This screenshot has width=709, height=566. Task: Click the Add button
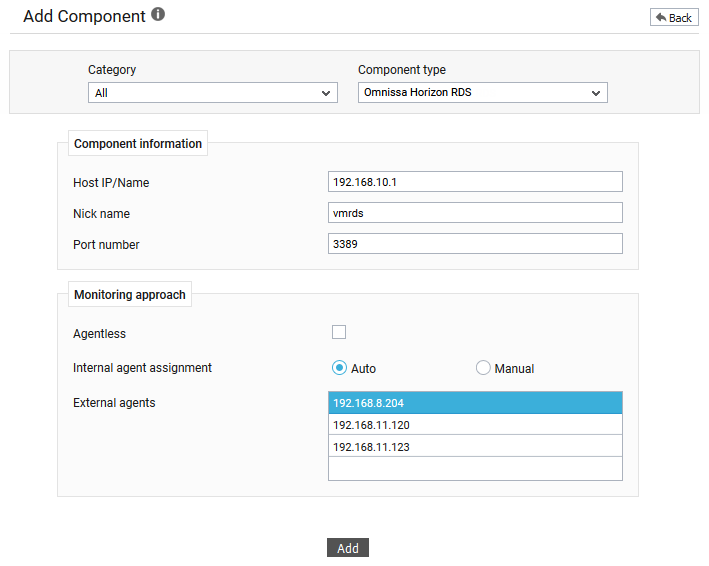(x=348, y=547)
